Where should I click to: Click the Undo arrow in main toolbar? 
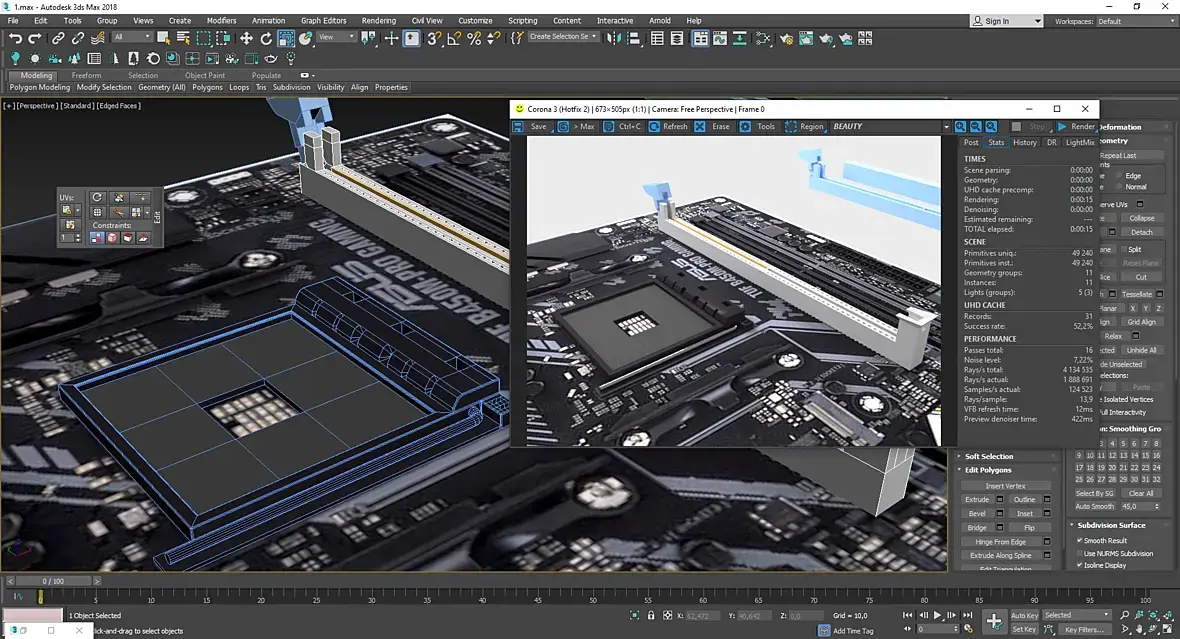click(15, 38)
